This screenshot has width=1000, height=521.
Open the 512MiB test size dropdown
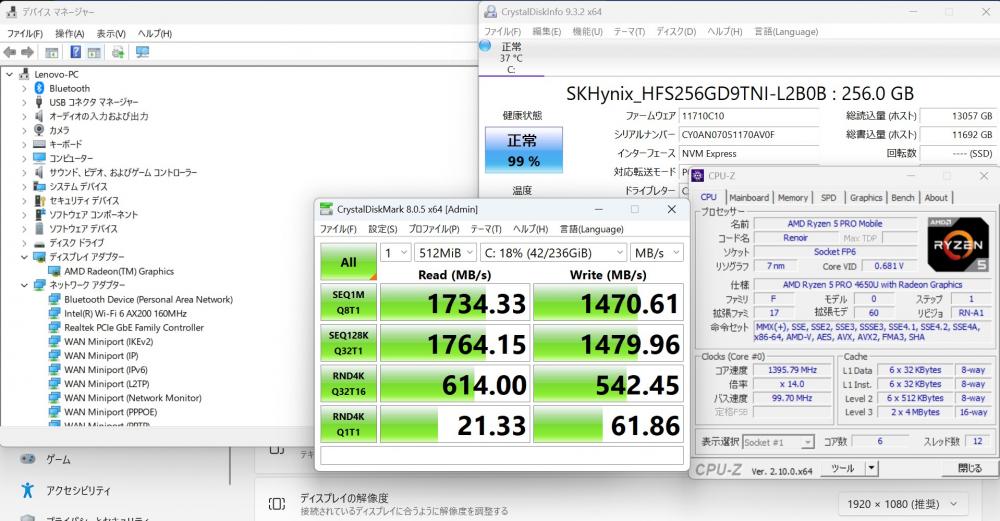click(x=445, y=253)
